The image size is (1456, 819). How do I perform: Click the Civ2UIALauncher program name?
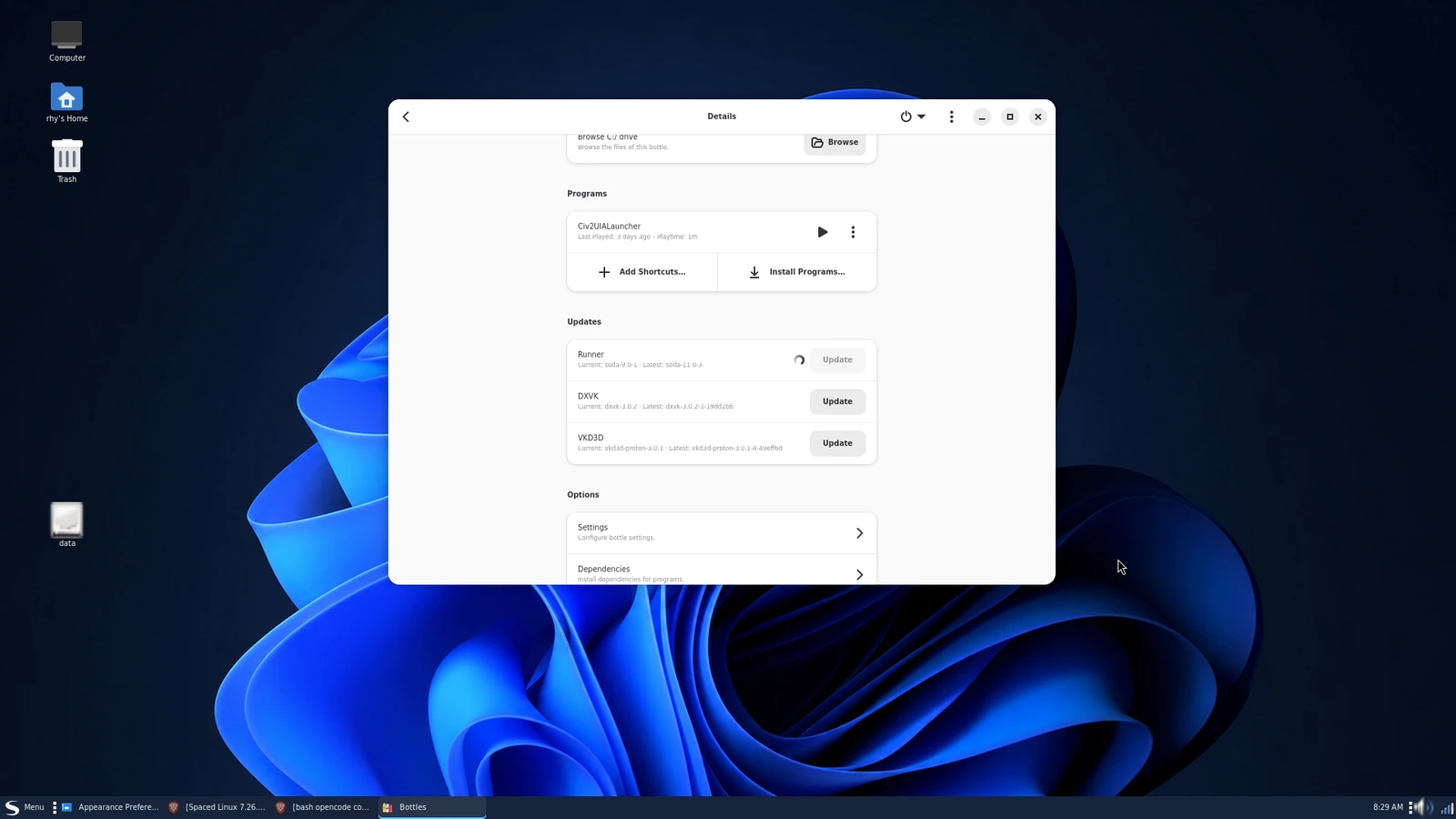609,226
